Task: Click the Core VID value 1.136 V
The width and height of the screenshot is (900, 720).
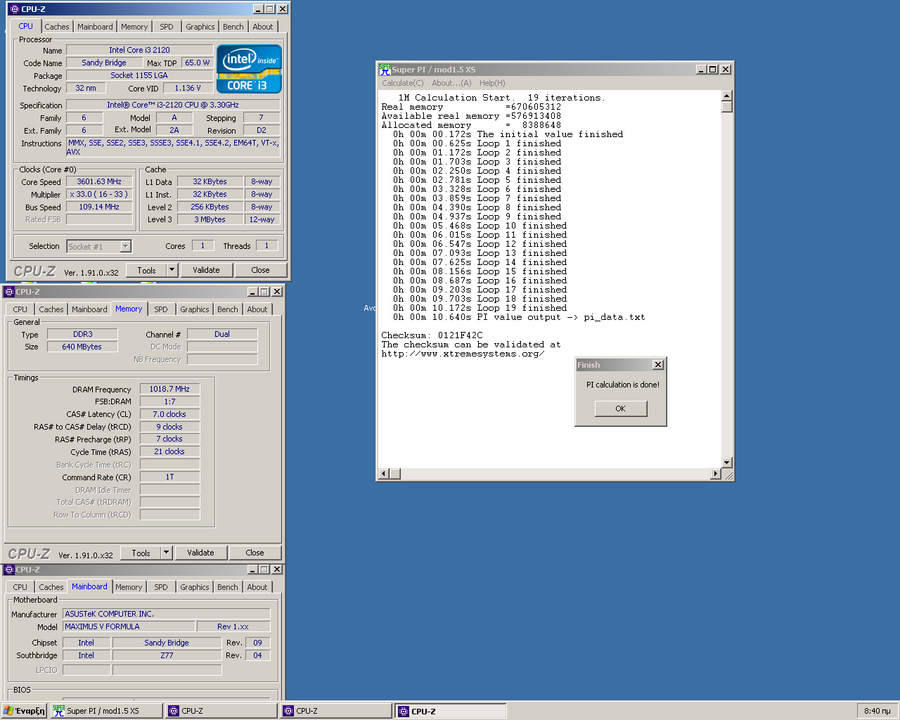Action: pyautogui.click(x=188, y=88)
